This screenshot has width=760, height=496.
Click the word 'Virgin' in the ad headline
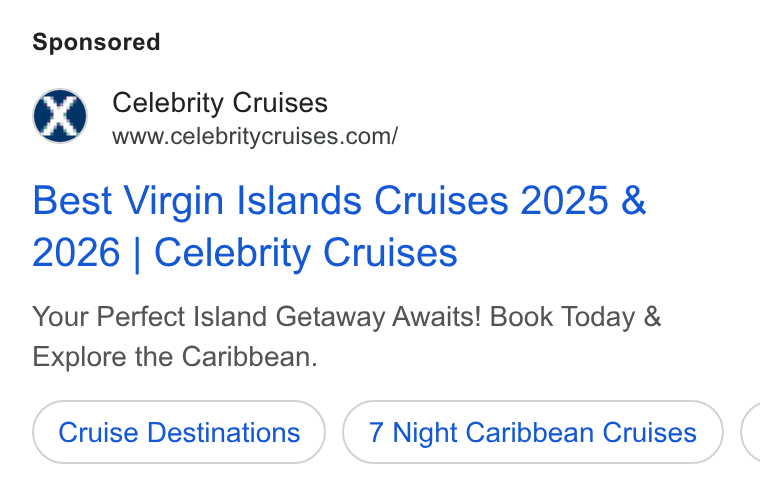pyautogui.click(x=174, y=201)
